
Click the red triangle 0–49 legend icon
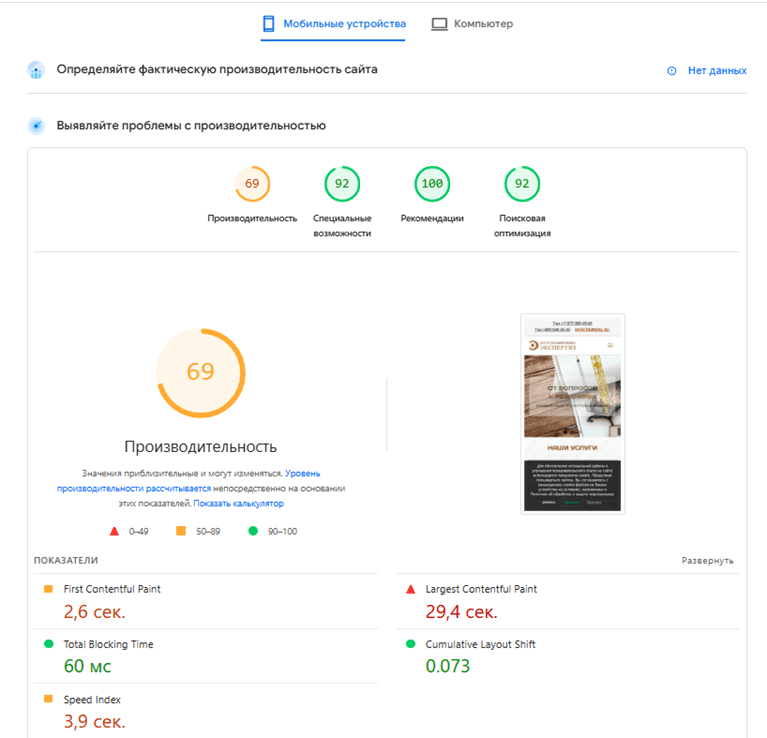pyautogui.click(x=114, y=531)
